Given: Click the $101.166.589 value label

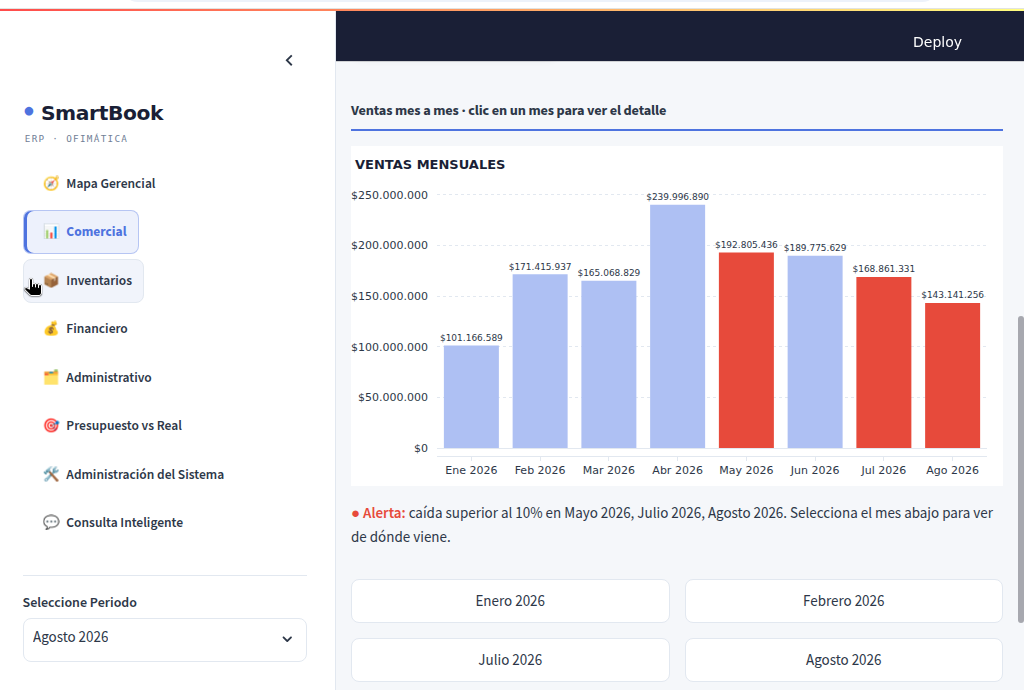Looking at the screenshot, I should pos(472,337).
